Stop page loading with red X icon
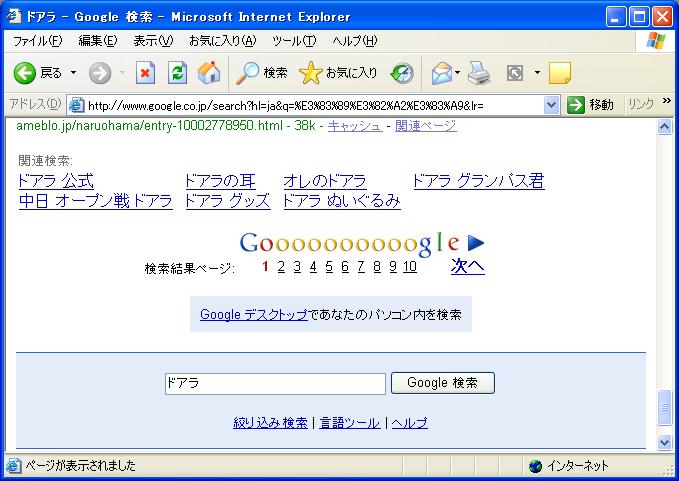The image size is (679, 481). (x=145, y=73)
